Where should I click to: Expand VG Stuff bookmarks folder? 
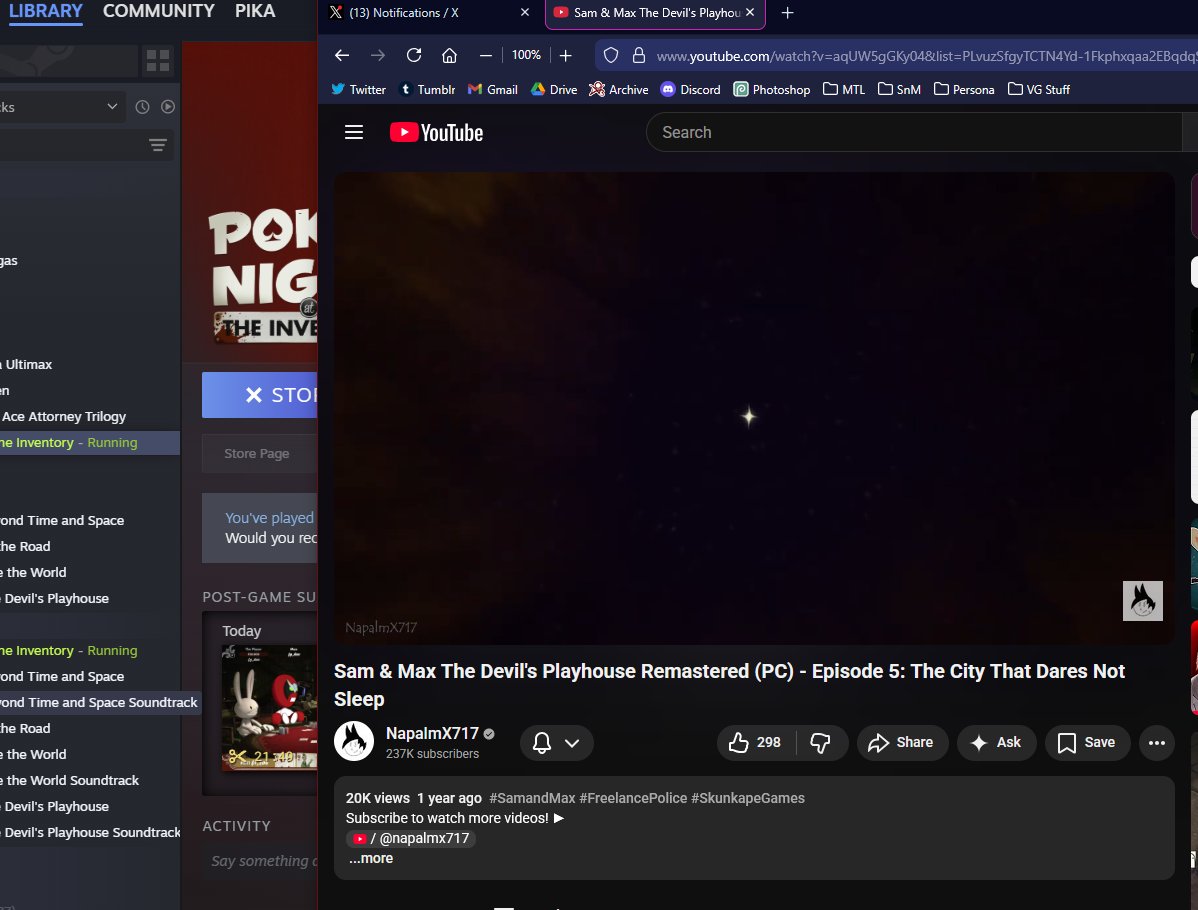click(1038, 89)
